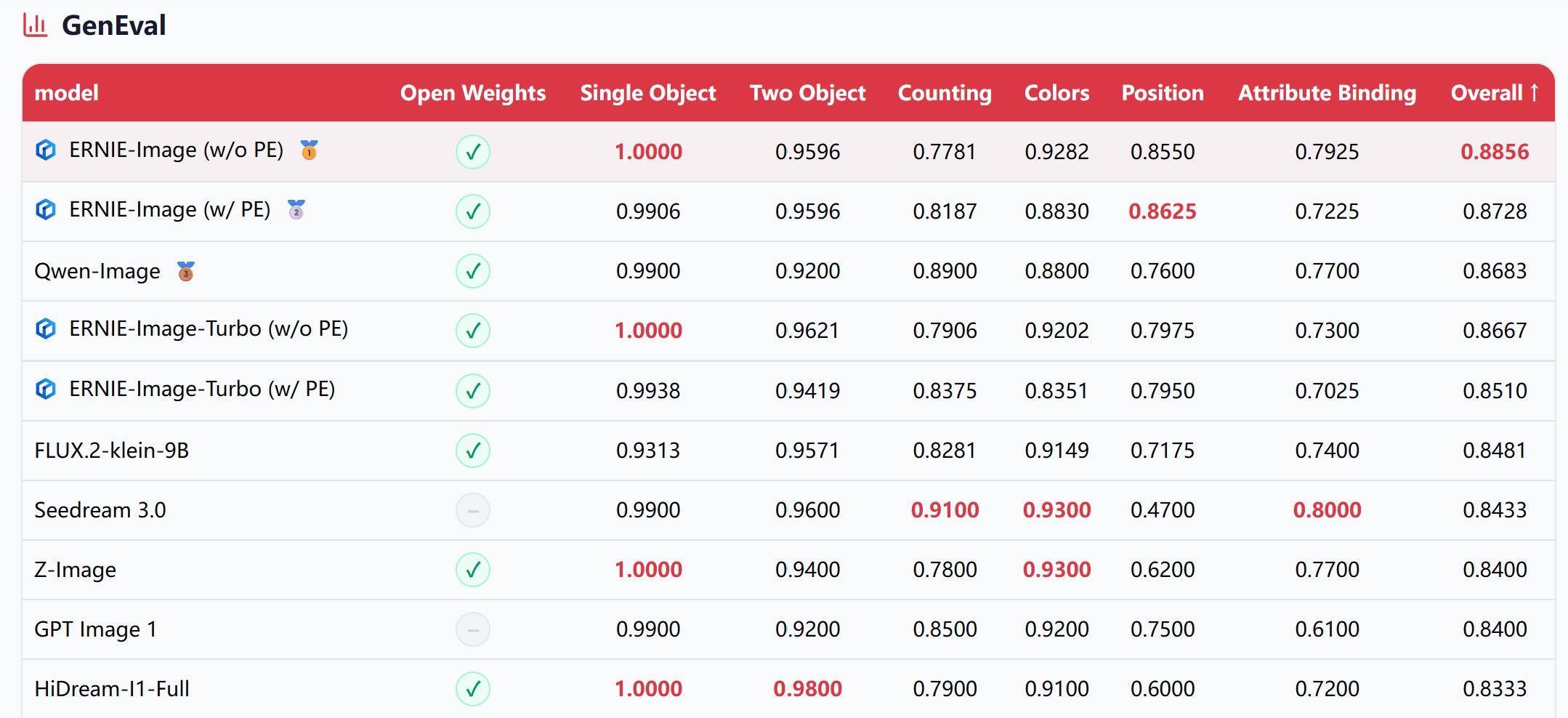The height and width of the screenshot is (718, 1568).
Task: Click the silver medal icon beside ERNIE-Image (w/ PE)
Action: pos(296,210)
